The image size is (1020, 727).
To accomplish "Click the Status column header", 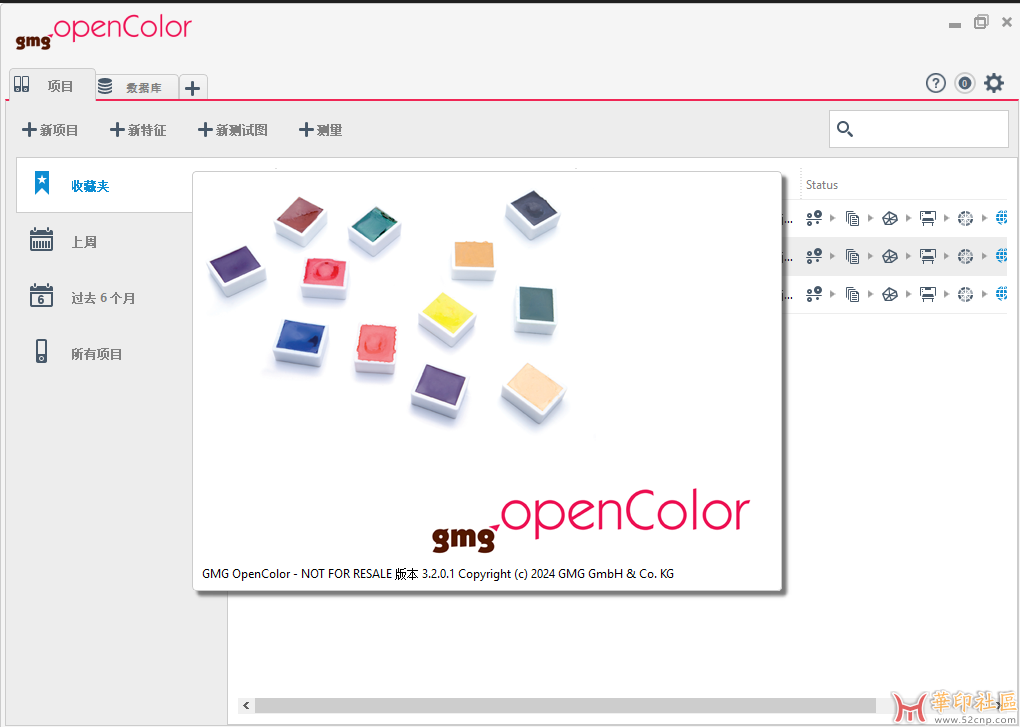I will [x=822, y=185].
